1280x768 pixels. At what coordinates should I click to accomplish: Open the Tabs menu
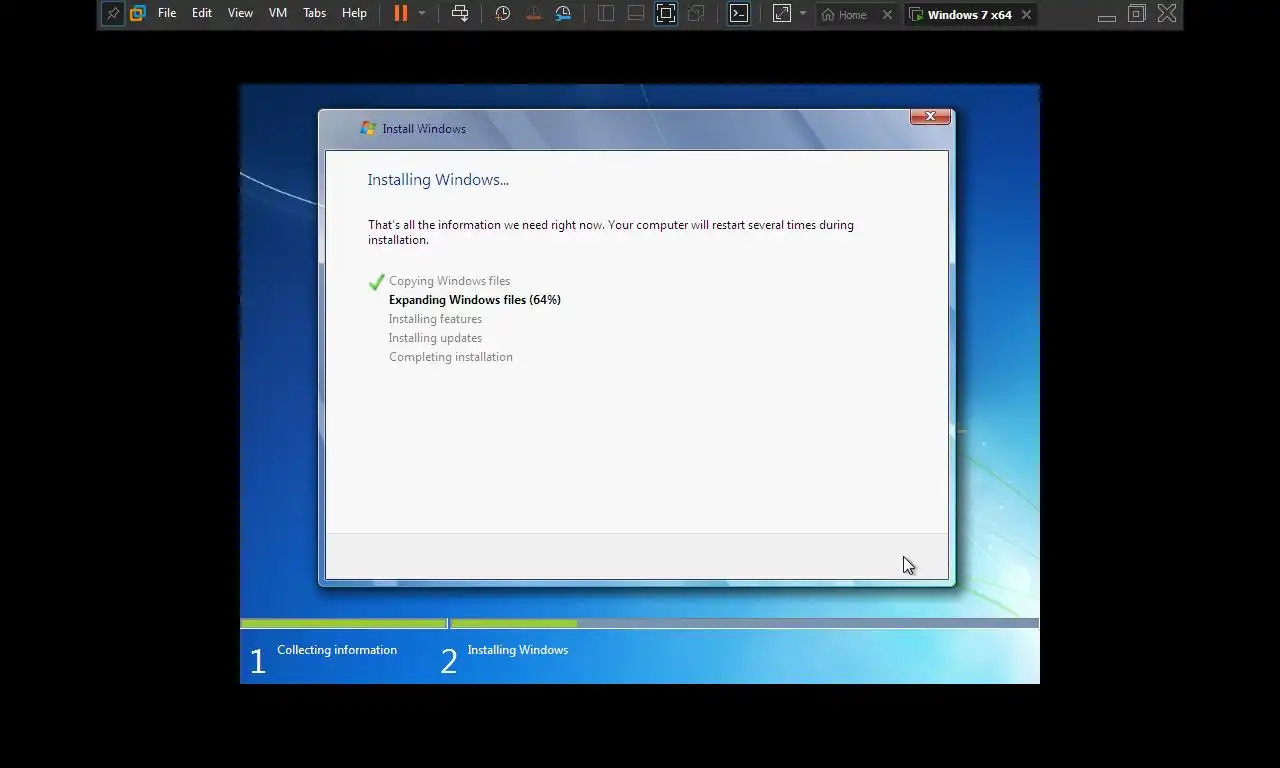(314, 14)
